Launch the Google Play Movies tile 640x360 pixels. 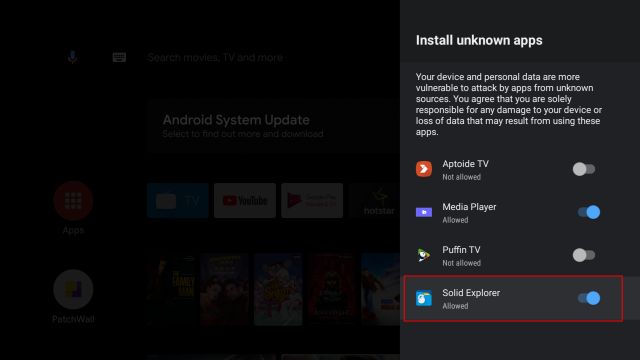312,200
